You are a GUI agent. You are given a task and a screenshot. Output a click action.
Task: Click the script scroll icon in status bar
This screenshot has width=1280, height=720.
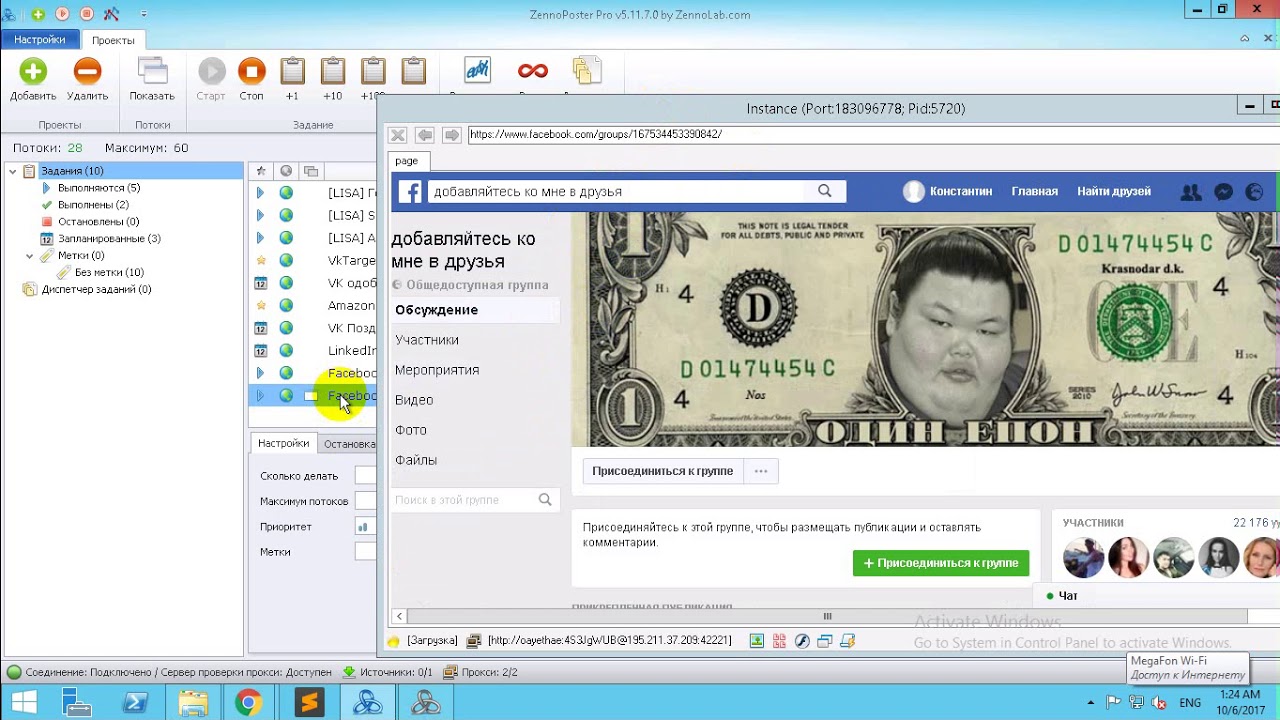[x=848, y=641]
